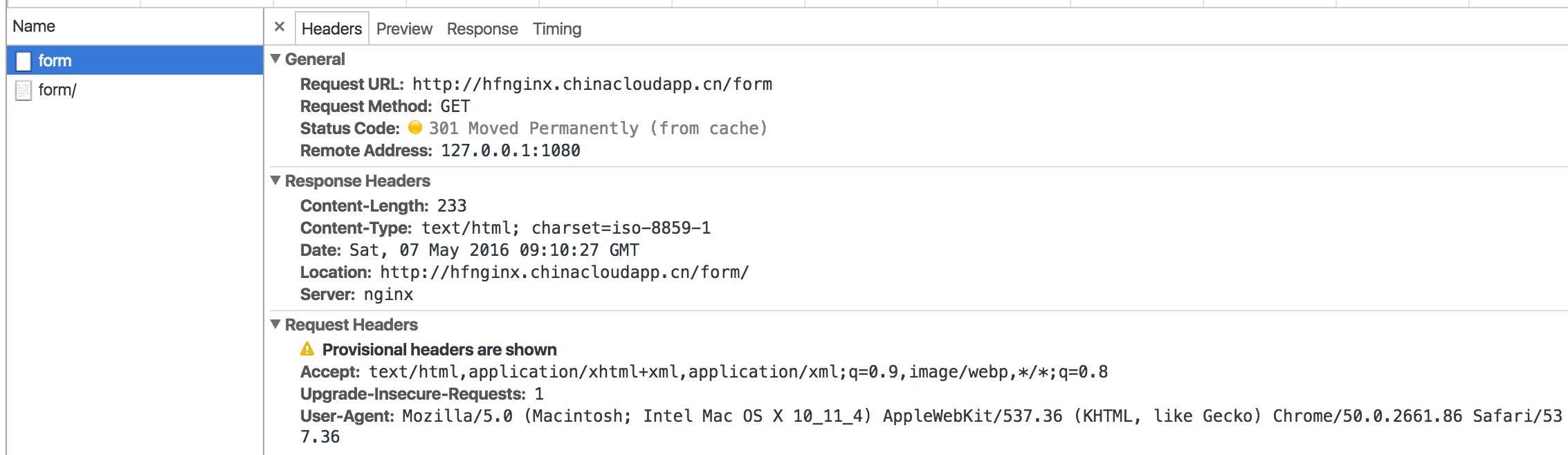The height and width of the screenshot is (455, 1568).
Task: Click the Remote Address value
Action: [511, 151]
